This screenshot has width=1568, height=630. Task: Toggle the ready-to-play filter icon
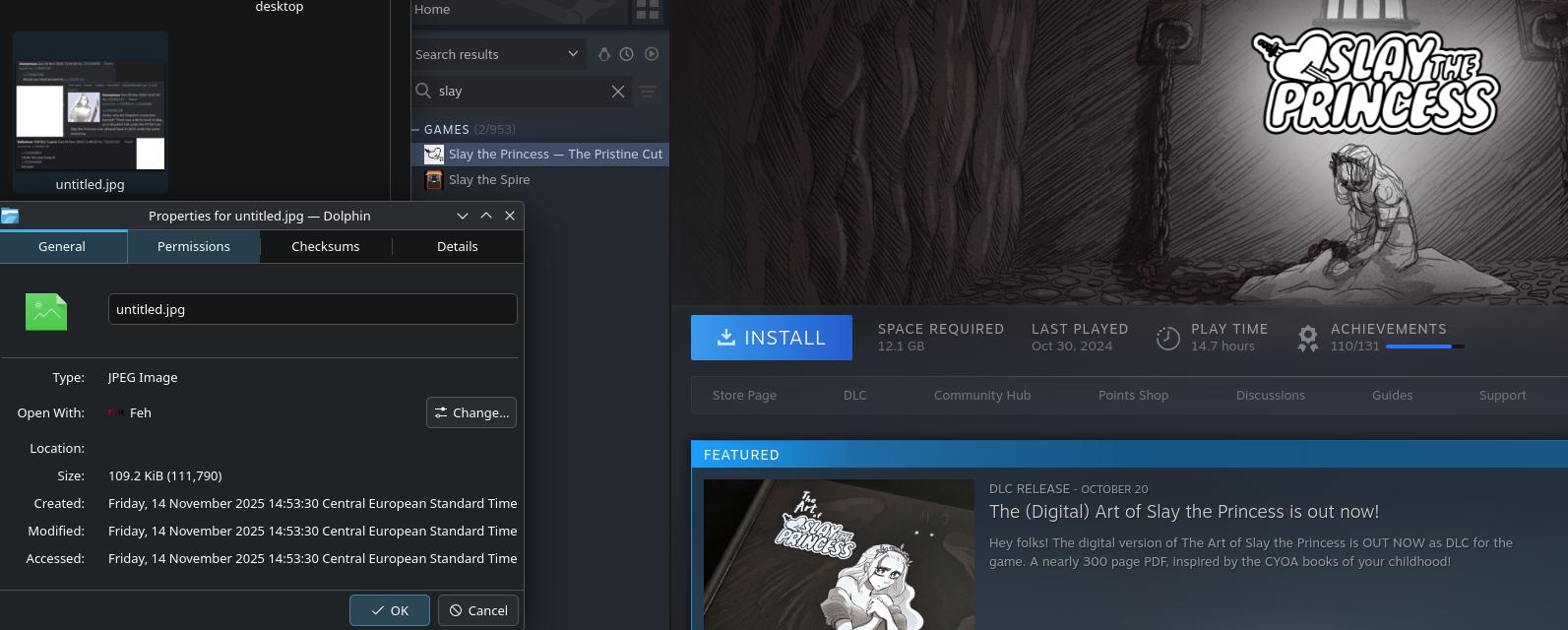tap(652, 54)
